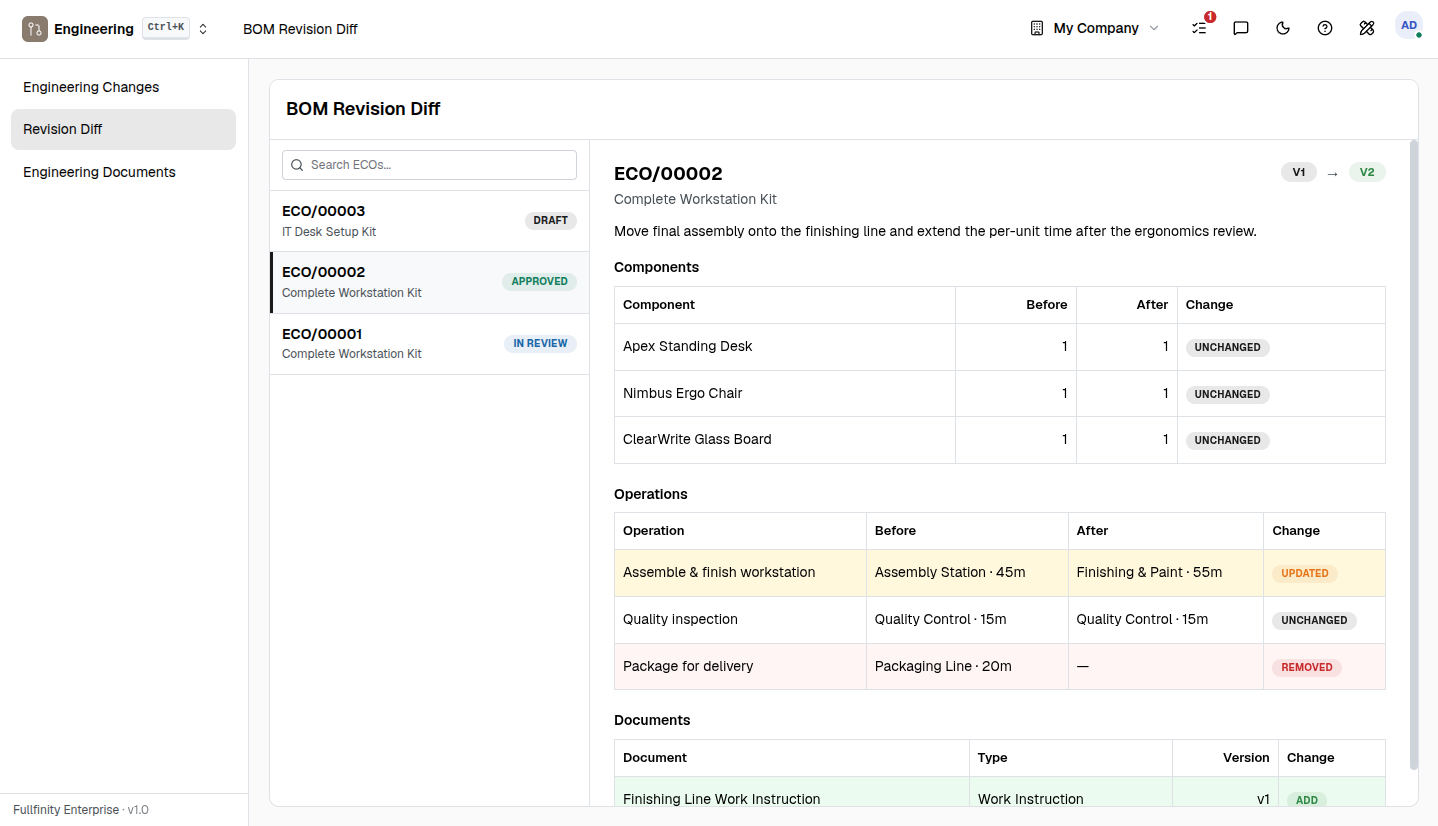Open the AD user avatar menu
Viewport: 1438px width, 826px height.
(1409, 26)
